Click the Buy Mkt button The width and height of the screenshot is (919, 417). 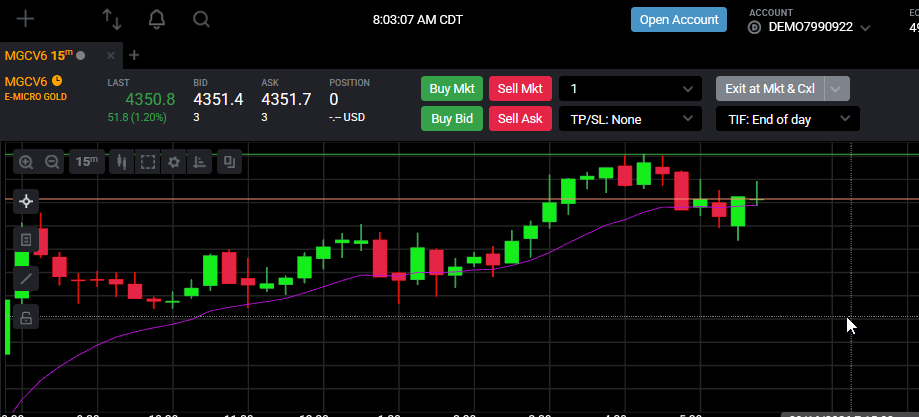(451, 89)
